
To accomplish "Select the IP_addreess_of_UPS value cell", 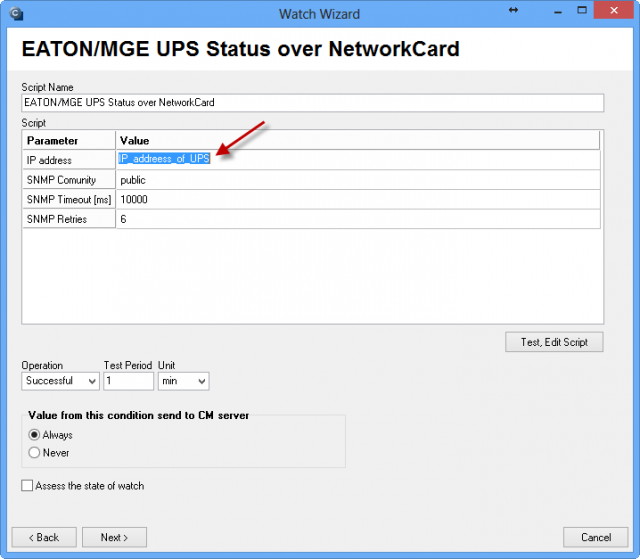I will (358, 159).
